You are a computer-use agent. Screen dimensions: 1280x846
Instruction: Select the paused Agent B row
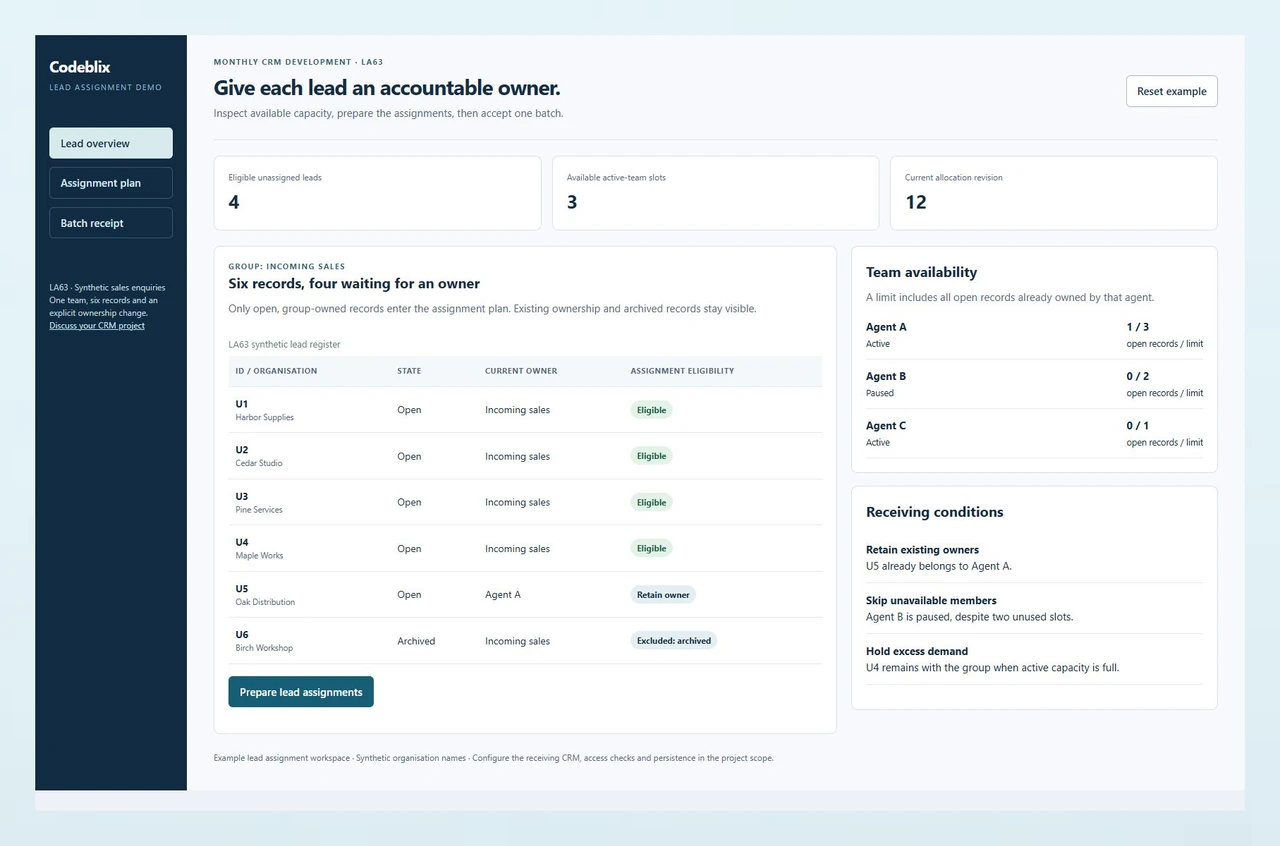click(x=1034, y=384)
